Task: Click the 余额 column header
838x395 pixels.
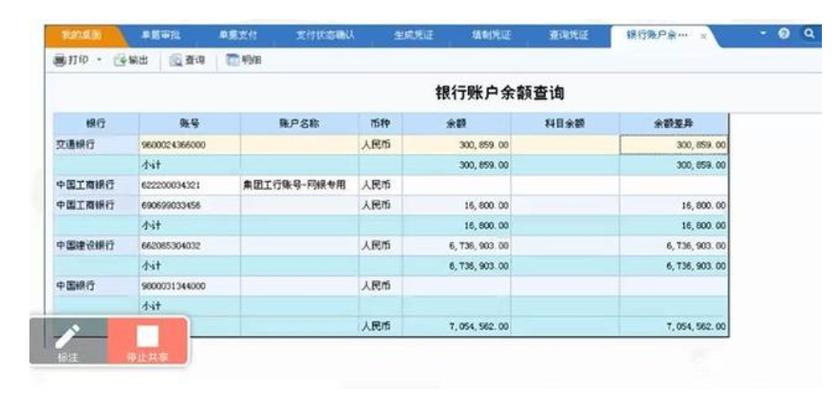Action: click(x=456, y=124)
